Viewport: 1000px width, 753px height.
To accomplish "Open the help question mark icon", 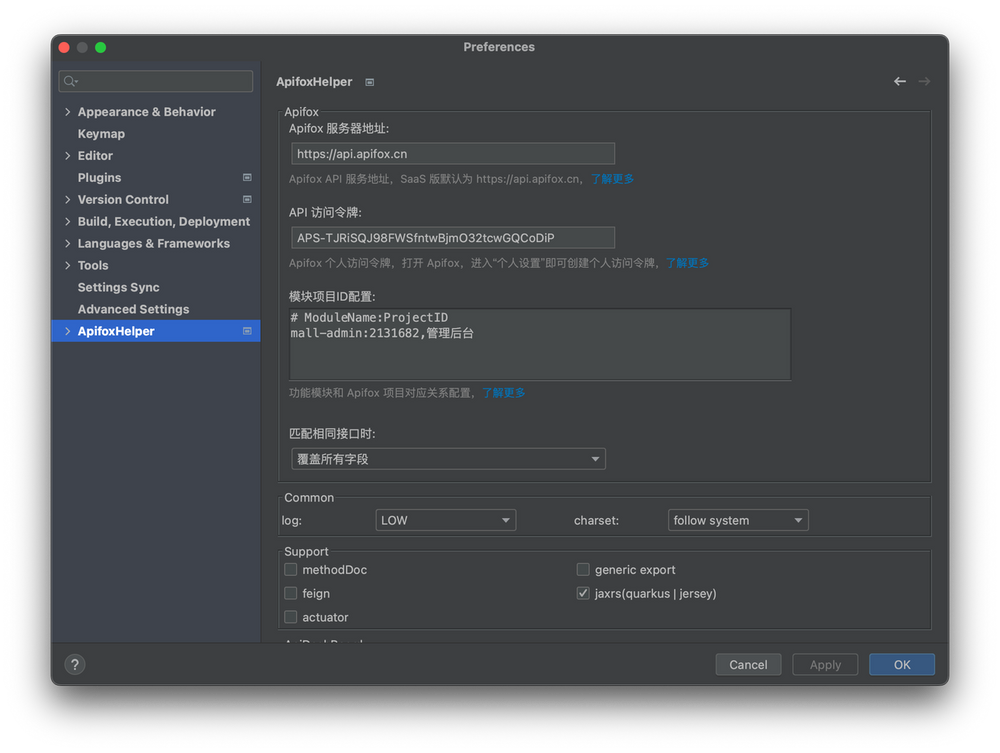I will [x=74, y=664].
